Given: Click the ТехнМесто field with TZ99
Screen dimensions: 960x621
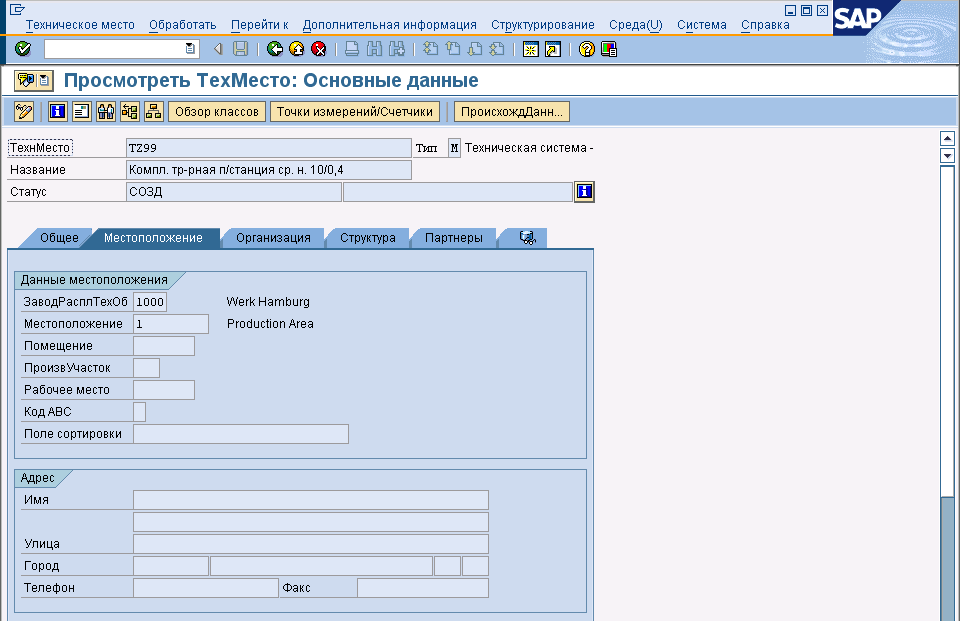Looking at the screenshot, I should (269, 148).
